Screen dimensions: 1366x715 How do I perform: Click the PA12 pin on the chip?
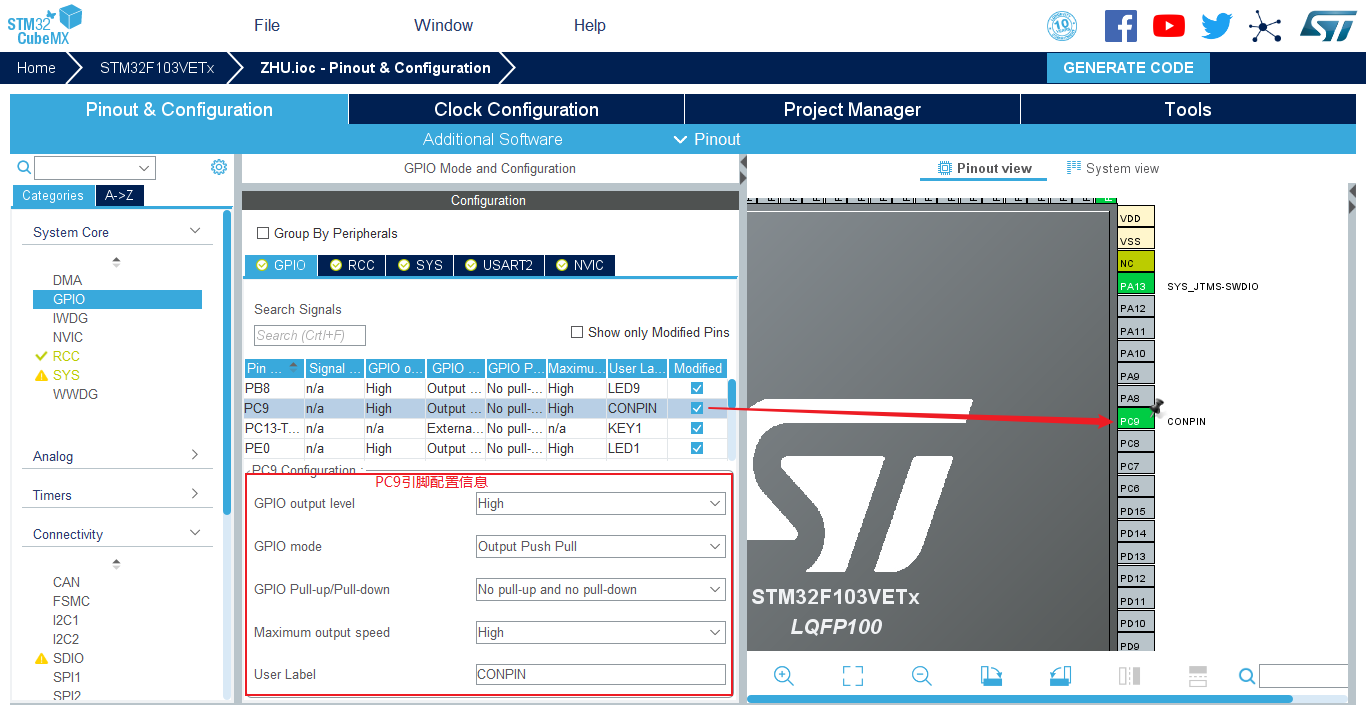[x=1136, y=308]
